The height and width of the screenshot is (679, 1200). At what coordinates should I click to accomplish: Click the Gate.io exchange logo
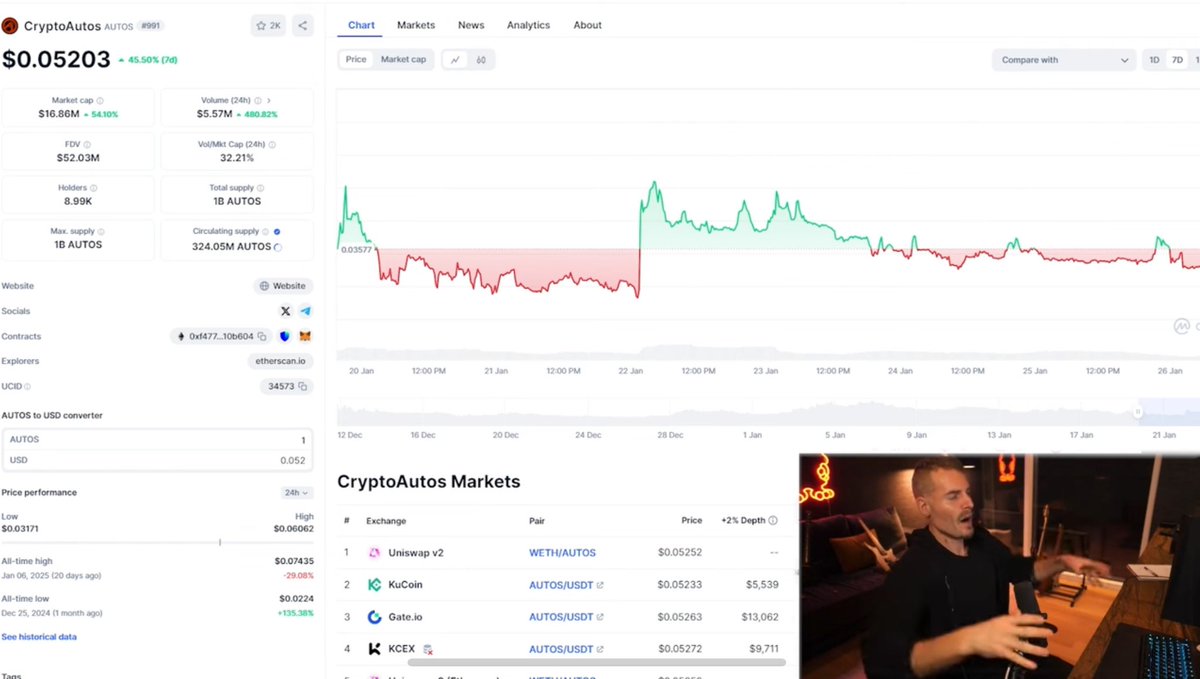375,617
